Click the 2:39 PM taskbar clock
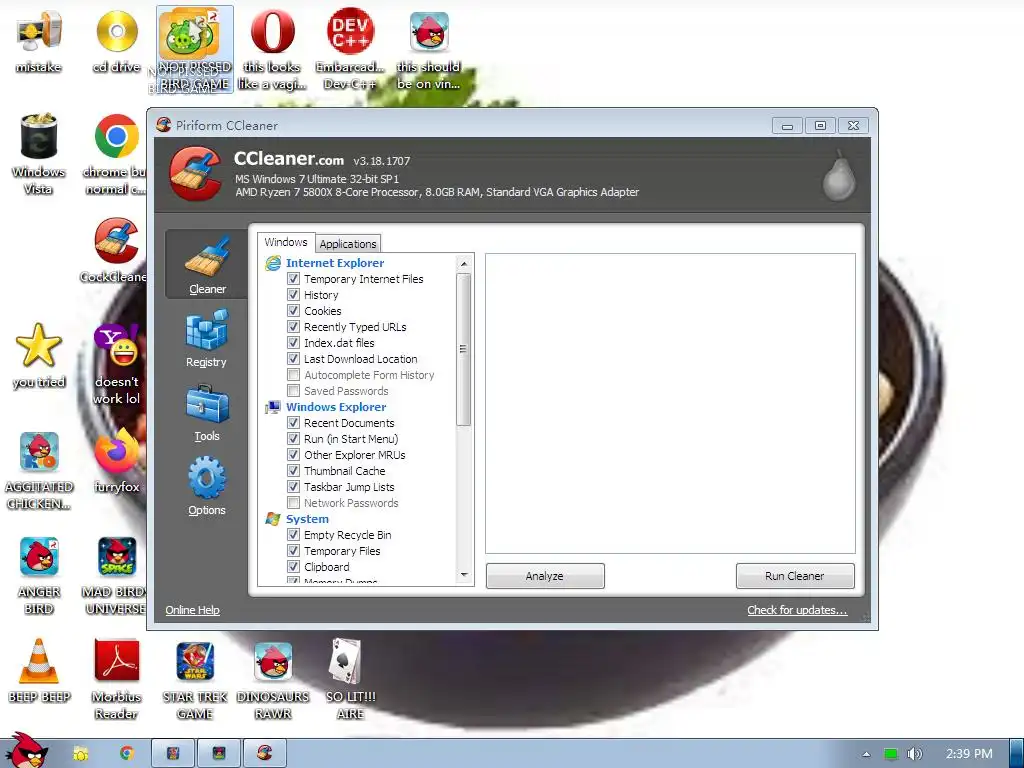 [x=969, y=754]
